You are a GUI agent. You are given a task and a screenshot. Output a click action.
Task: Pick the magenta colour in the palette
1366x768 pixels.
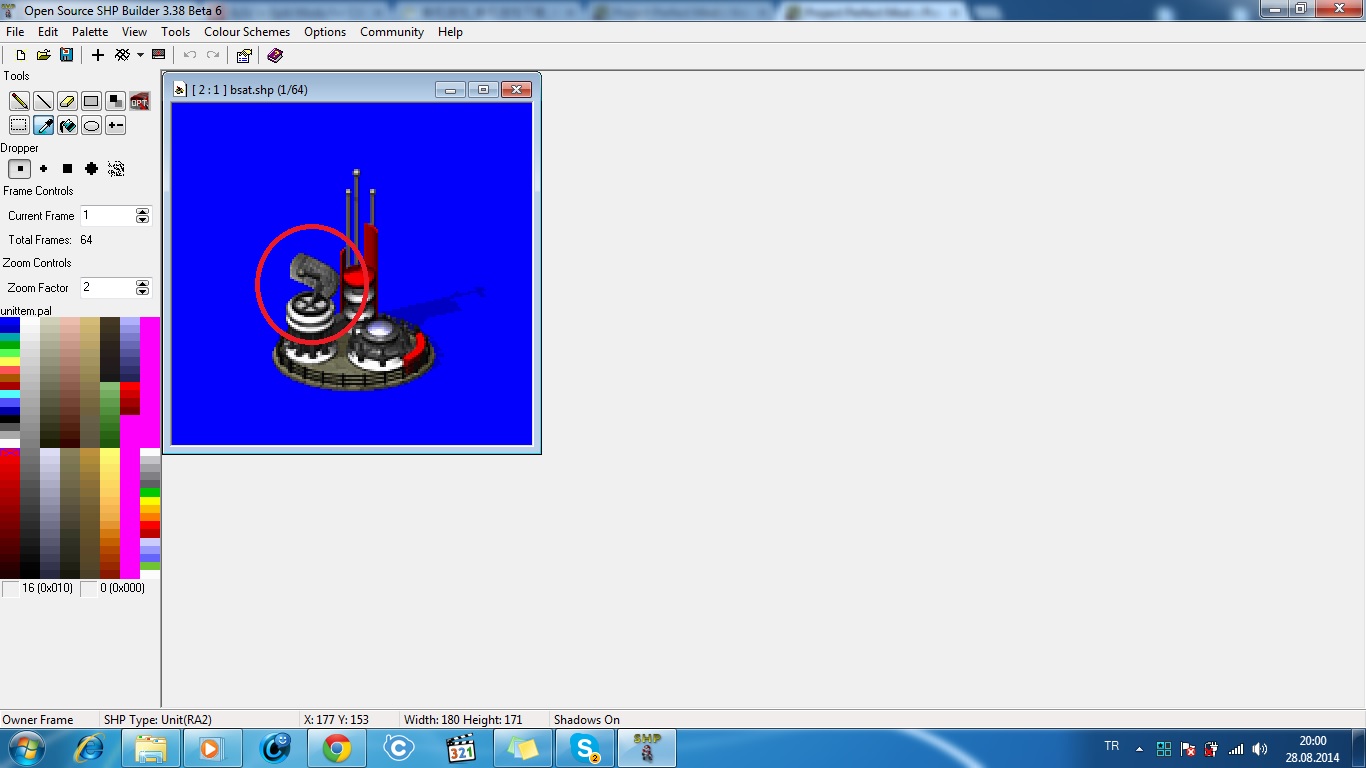pyautogui.click(x=150, y=380)
